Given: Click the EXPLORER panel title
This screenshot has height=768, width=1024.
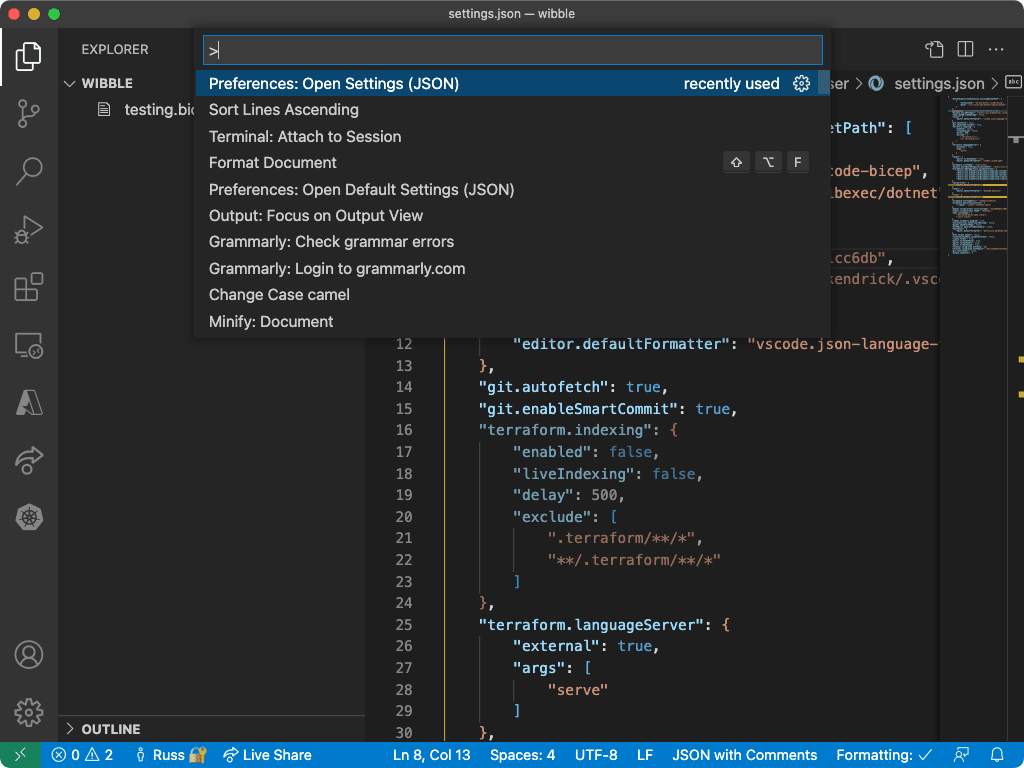Looking at the screenshot, I should (x=115, y=50).
